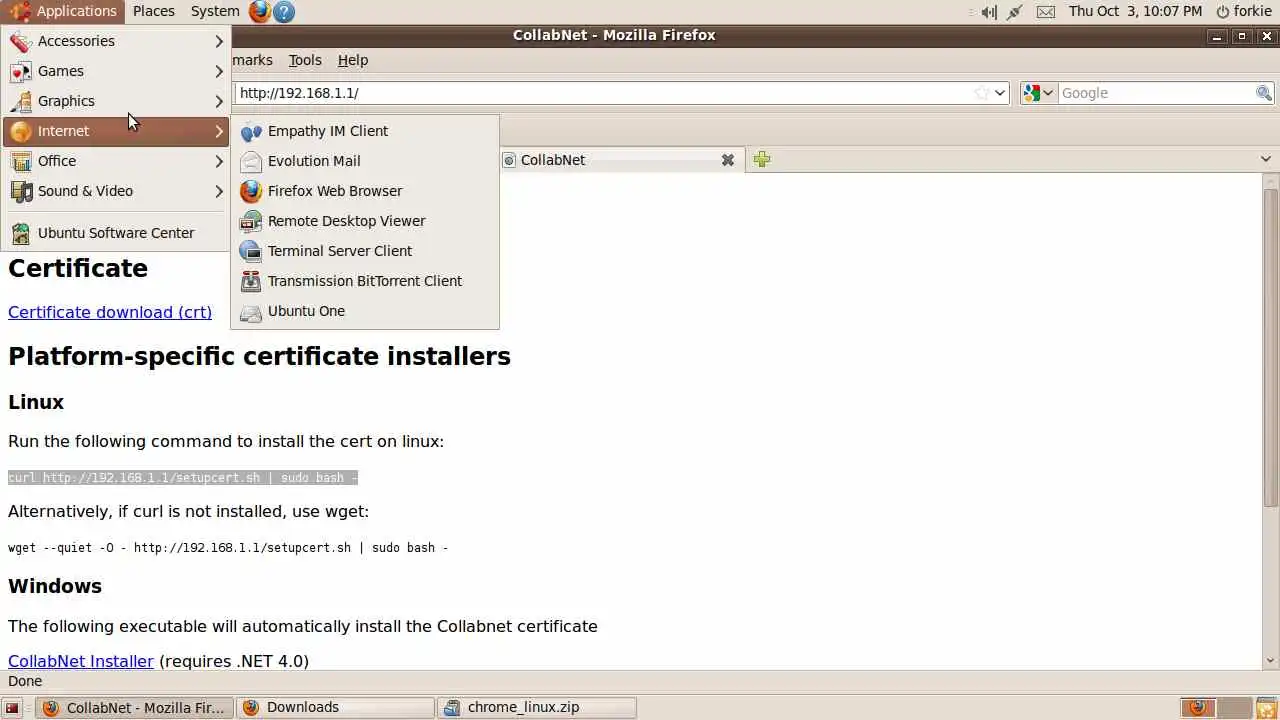1280x720 pixels.
Task: Bookmark page with the star icon
Action: 982,93
